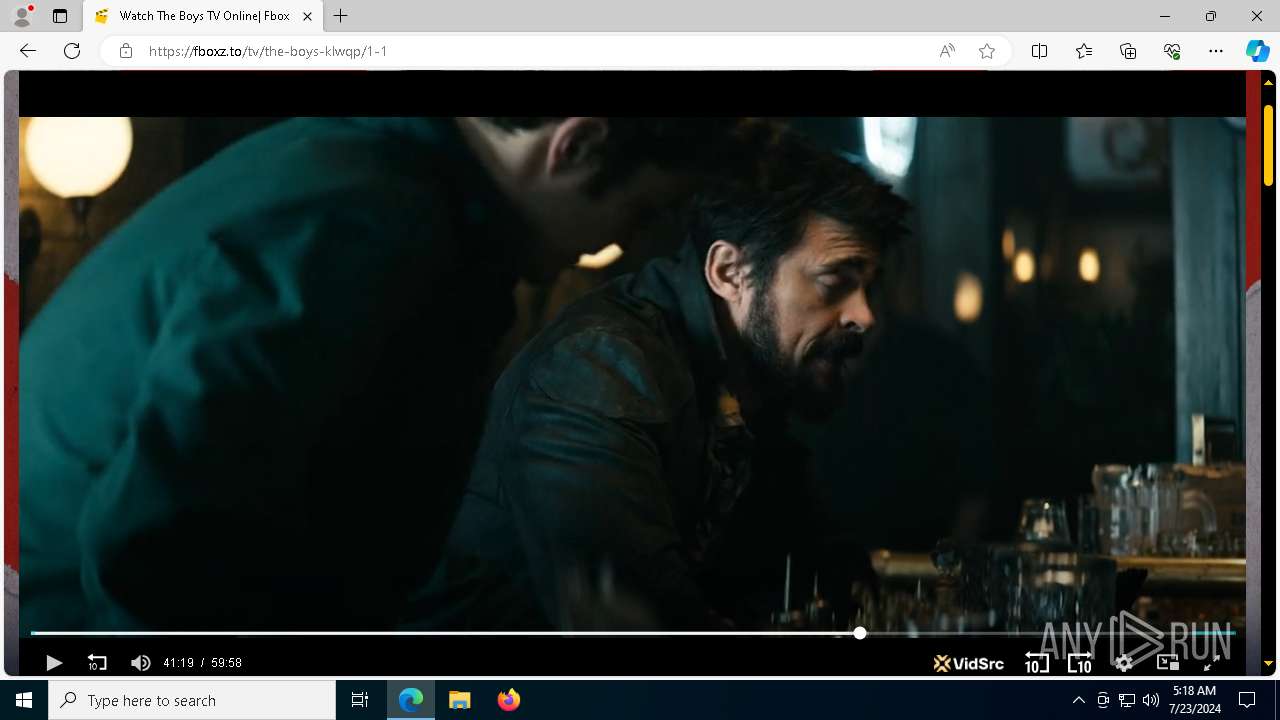Refresh the current page
Viewport: 1280px width, 720px height.
pos(72,51)
